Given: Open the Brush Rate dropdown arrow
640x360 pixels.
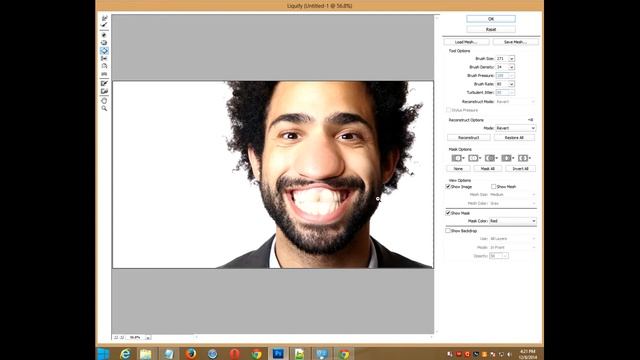Looking at the screenshot, I should [x=511, y=84].
